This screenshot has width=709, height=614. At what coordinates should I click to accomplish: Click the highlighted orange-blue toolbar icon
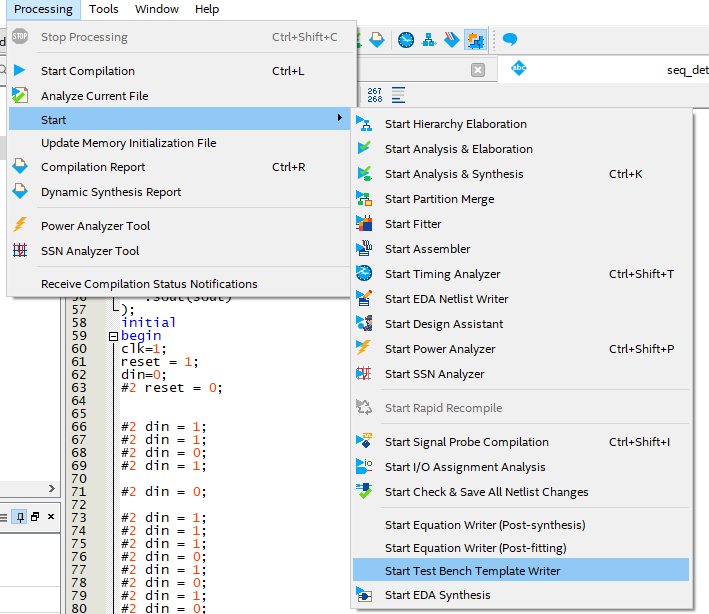pyautogui.click(x=476, y=40)
